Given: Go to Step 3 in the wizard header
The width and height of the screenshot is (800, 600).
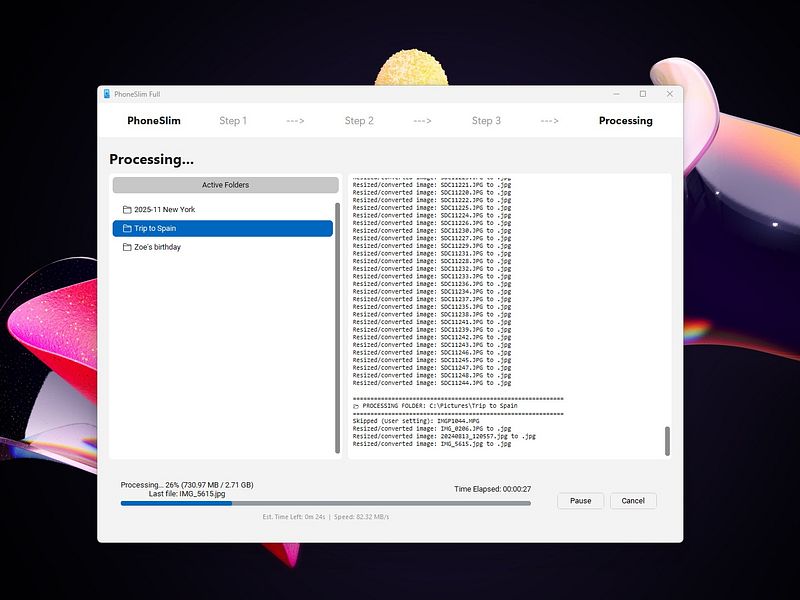Looking at the screenshot, I should (x=486, y=121).
